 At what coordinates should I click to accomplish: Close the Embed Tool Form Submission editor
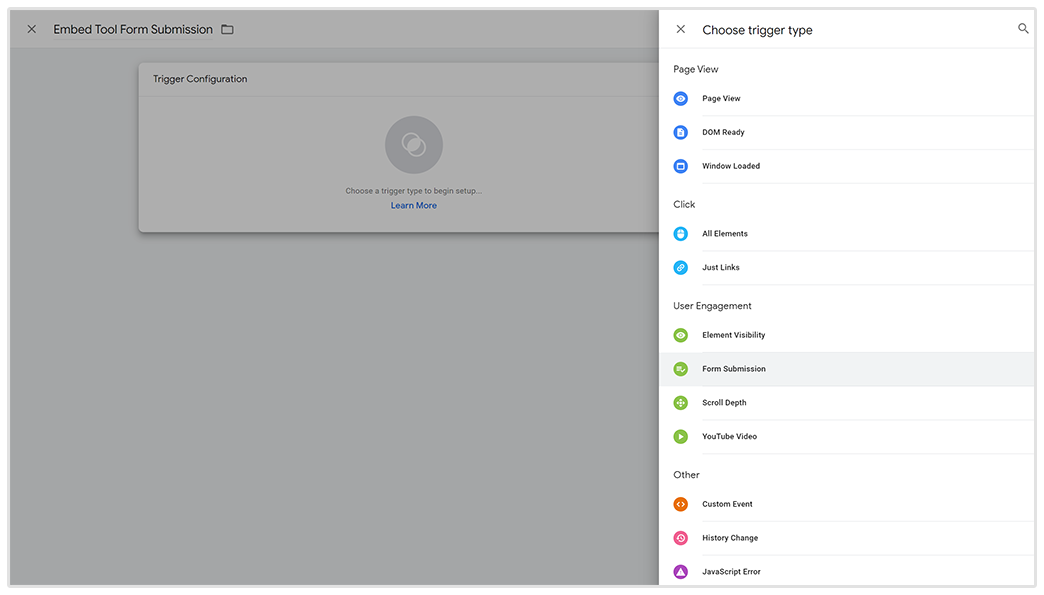pyautogui.click(x=32, y=30)
